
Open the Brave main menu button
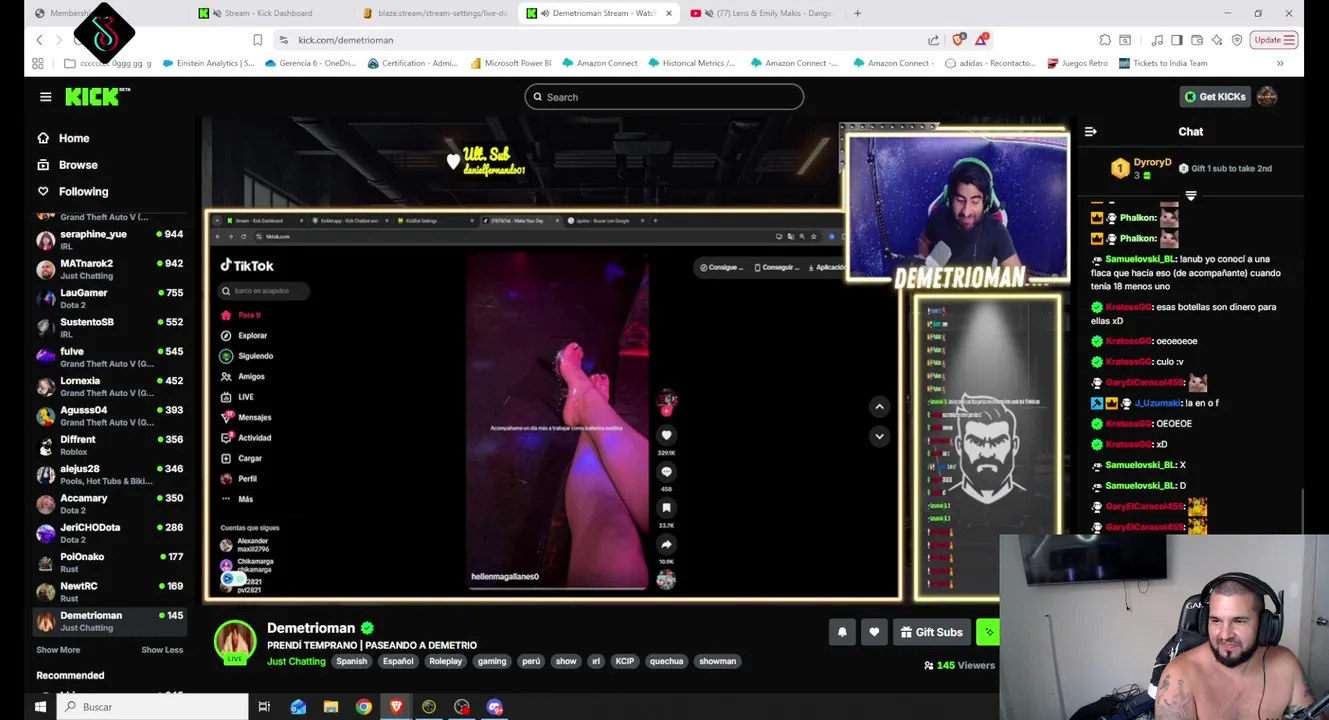[1289, 40]
